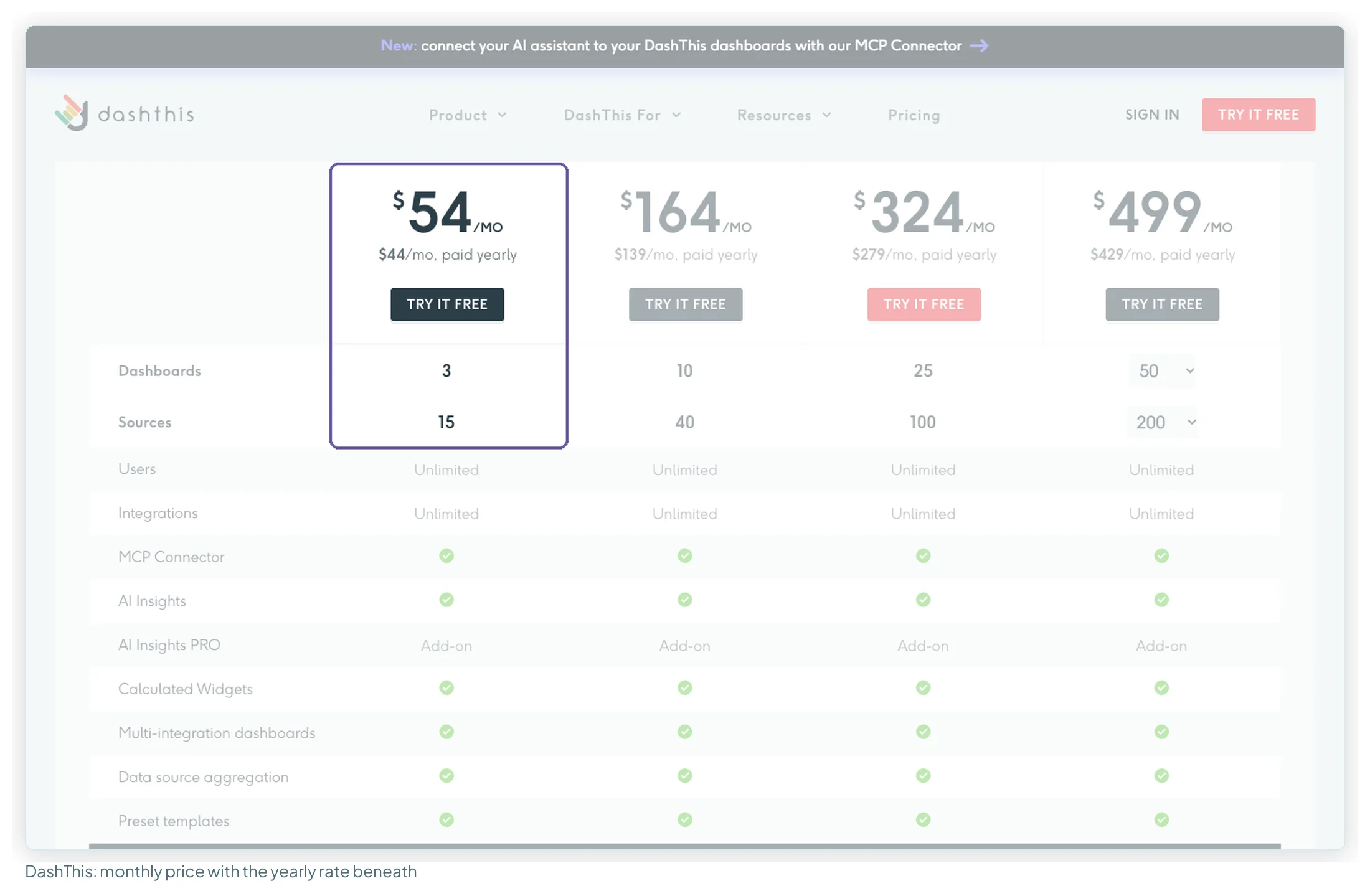Click Preset templates checkmark under $324 plan

click(x=924, y=819)
